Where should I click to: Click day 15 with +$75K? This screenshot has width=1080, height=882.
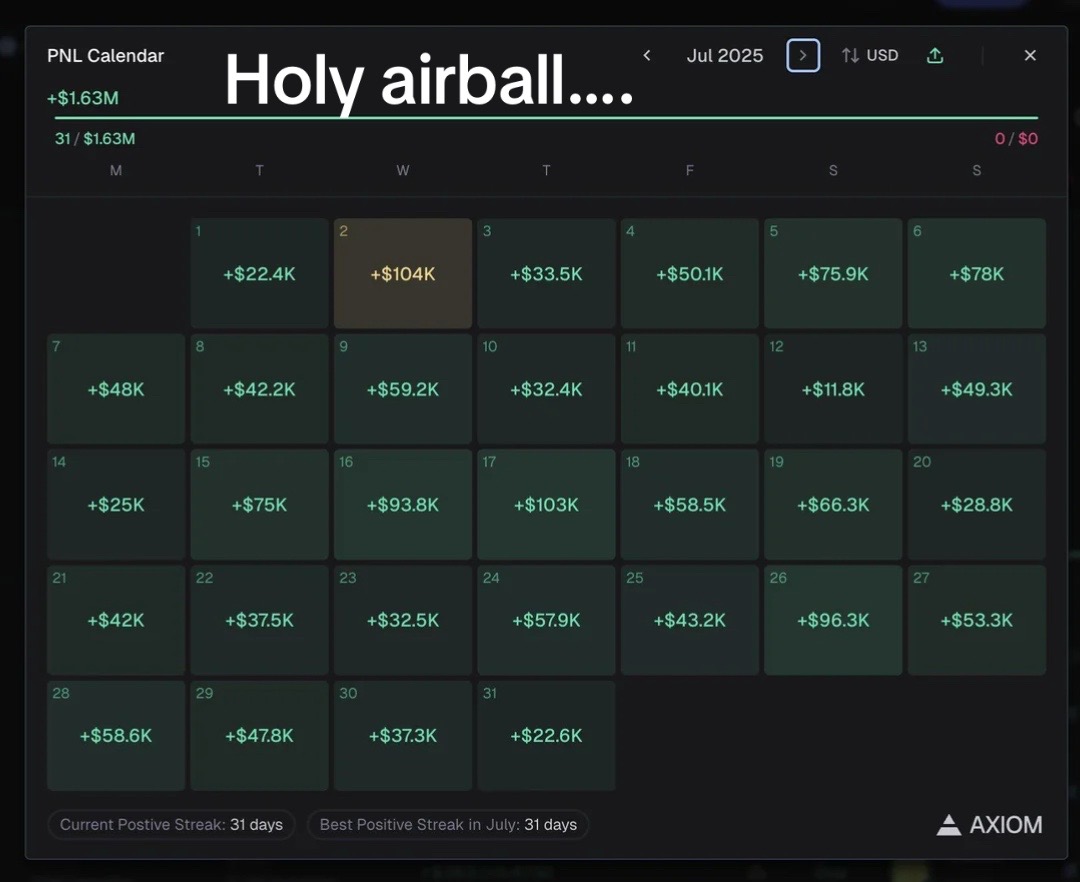click(x=260, y=505)
